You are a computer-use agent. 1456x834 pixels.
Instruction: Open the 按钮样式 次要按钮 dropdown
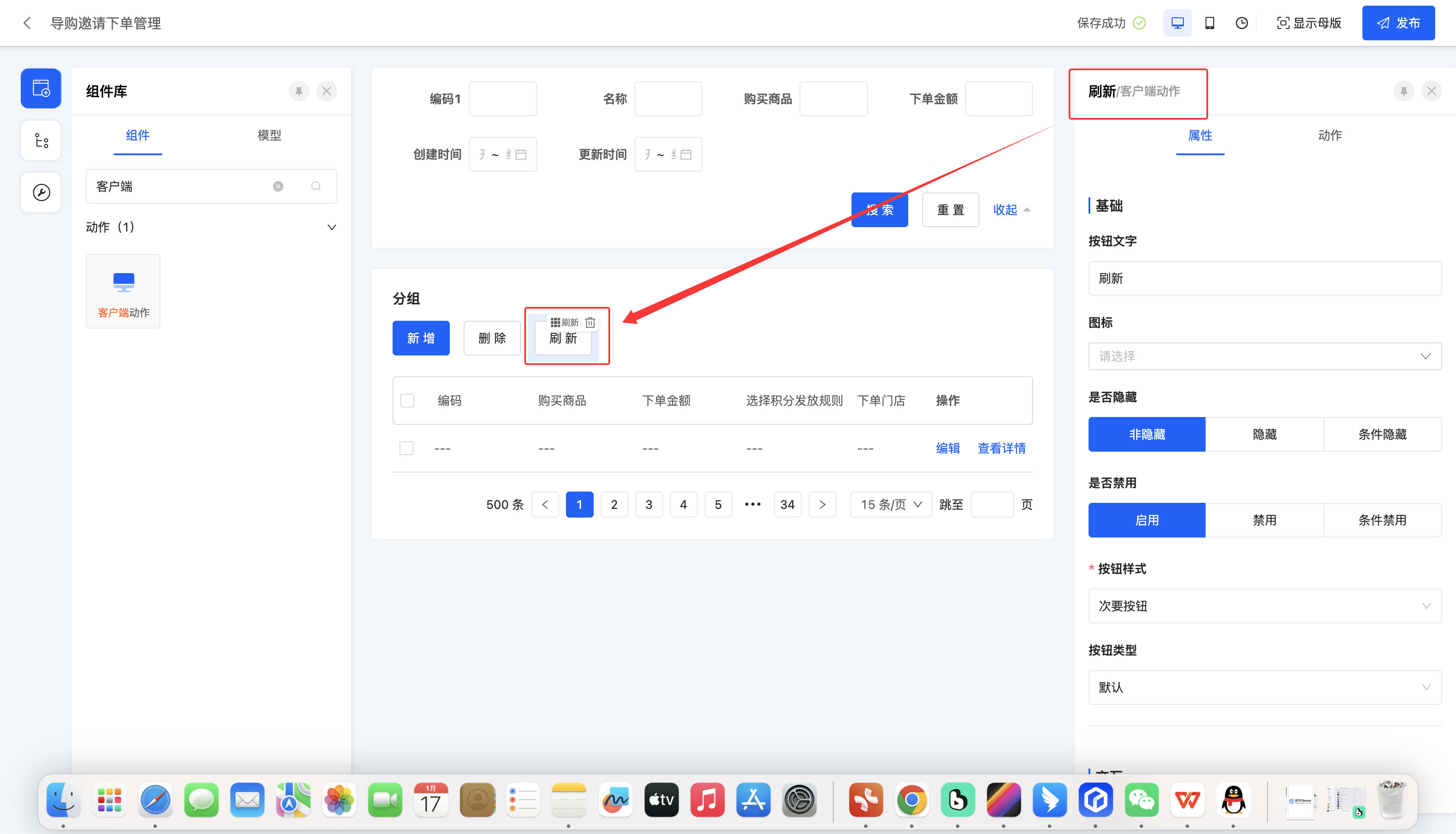(x=1264, y=606)
